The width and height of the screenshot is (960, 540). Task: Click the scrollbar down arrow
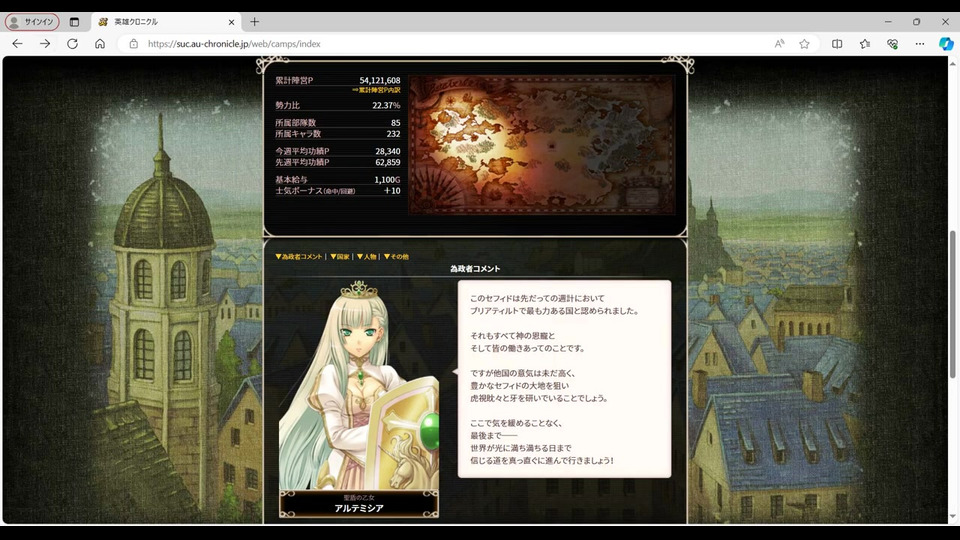953,517
